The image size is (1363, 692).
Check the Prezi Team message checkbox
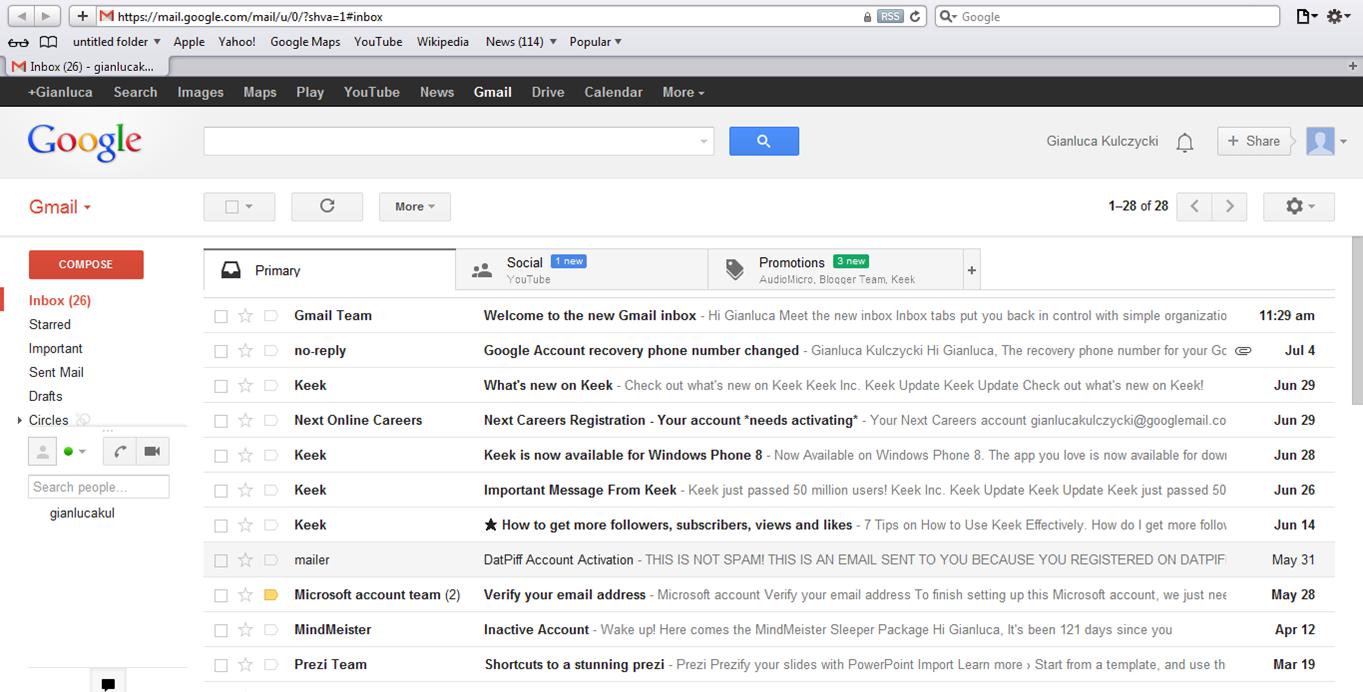[221, 666]
